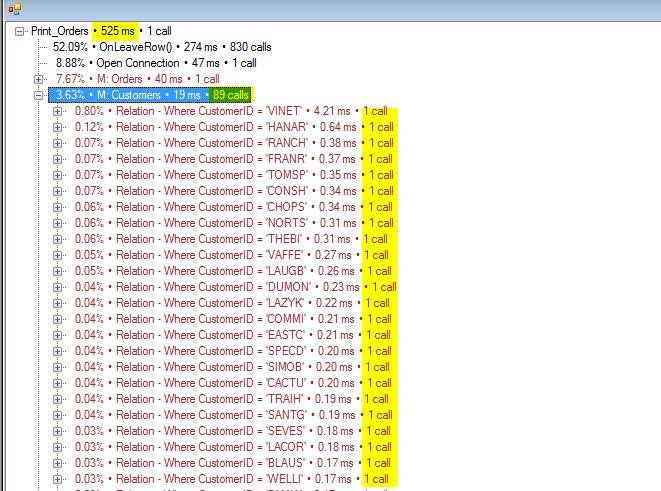Select the CustomerID = 'VINET' row text
Viewport: 661px width, 491px height.
pos(231,111)
